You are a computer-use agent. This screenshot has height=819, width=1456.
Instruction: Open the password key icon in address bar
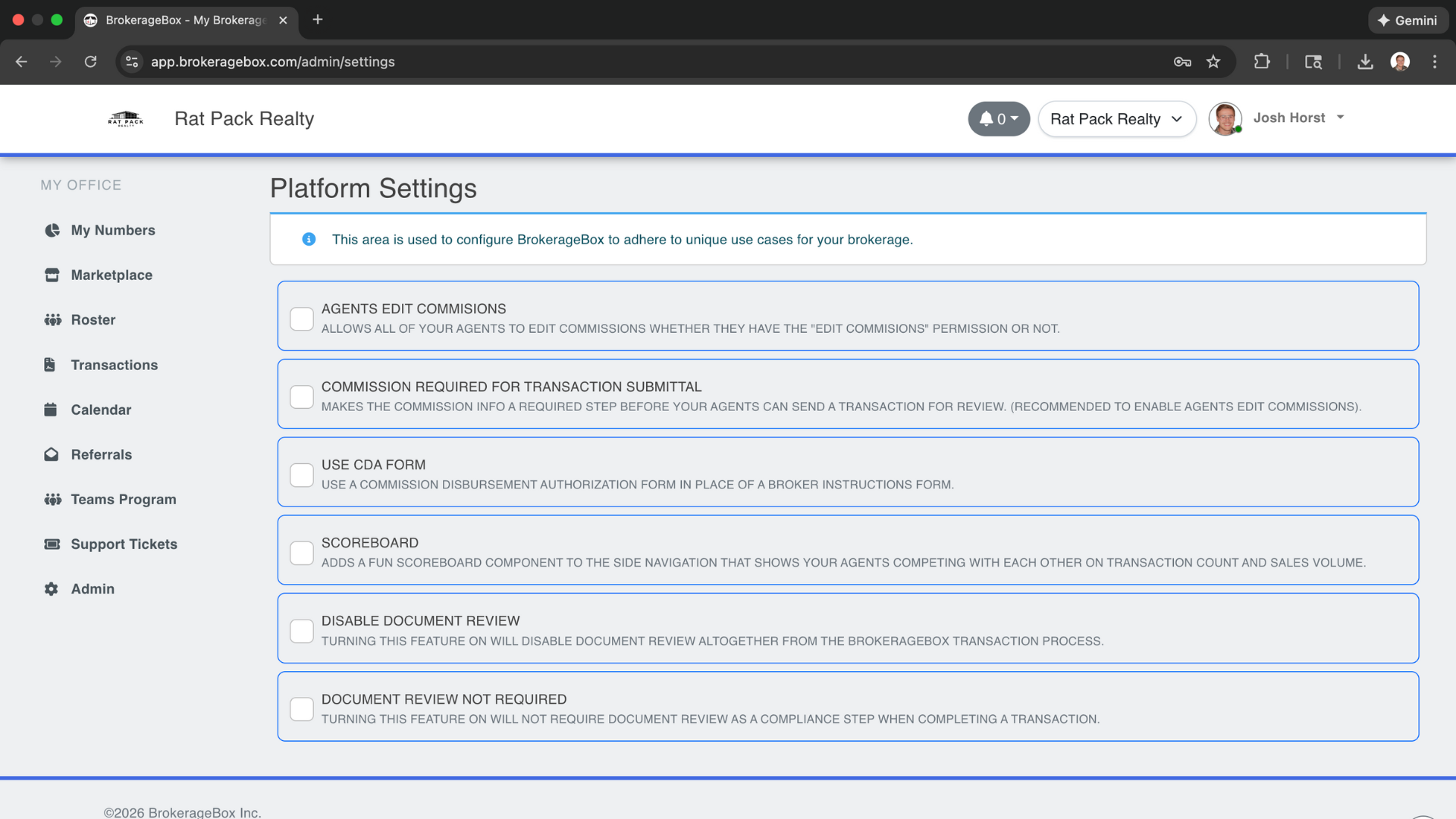[x=1182, y=61]
